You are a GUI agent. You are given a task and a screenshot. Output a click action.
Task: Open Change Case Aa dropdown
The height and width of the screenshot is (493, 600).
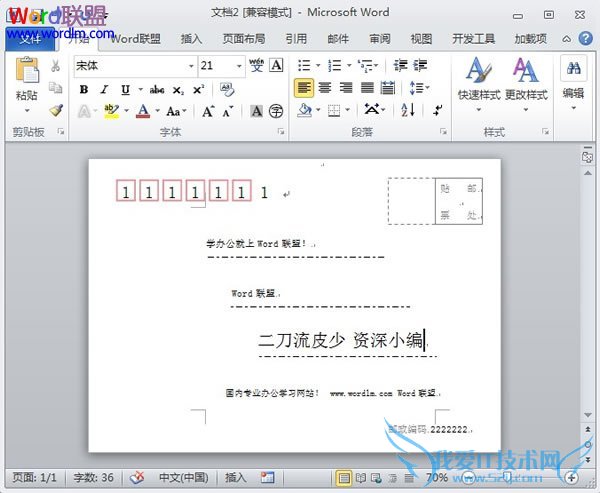point(176,111)
